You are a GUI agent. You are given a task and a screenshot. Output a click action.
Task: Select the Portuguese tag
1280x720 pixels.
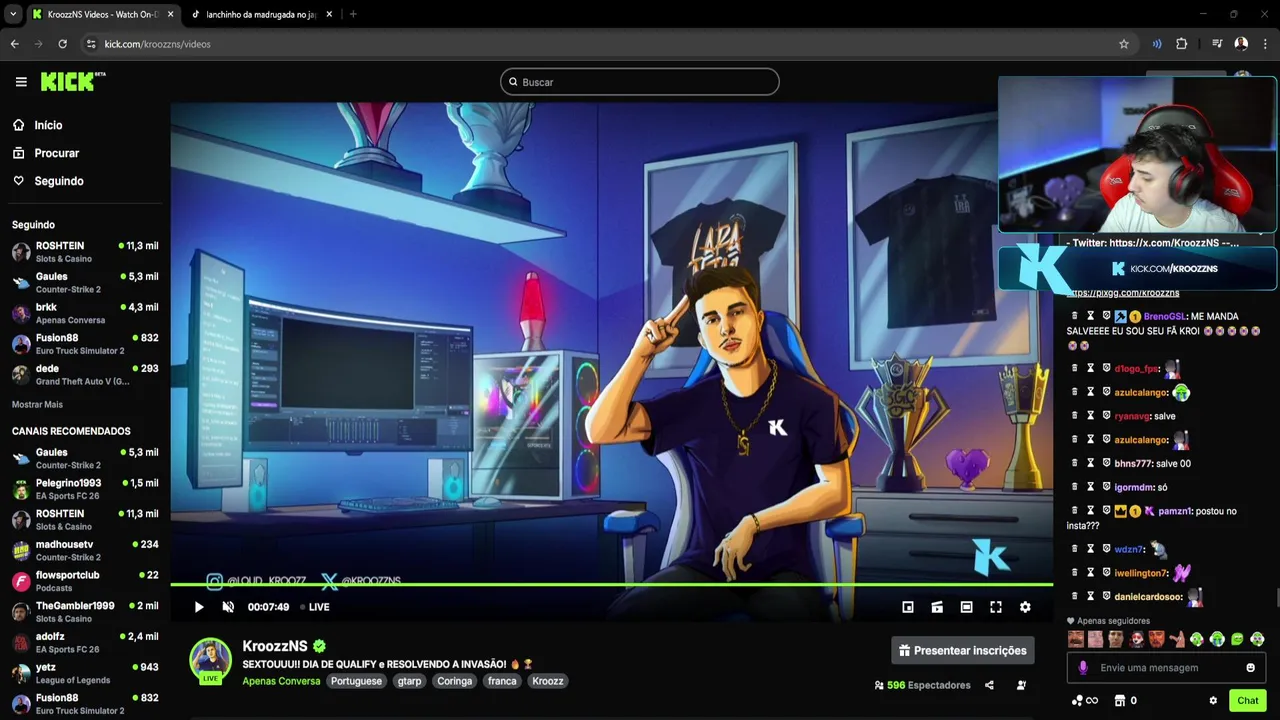356,681
